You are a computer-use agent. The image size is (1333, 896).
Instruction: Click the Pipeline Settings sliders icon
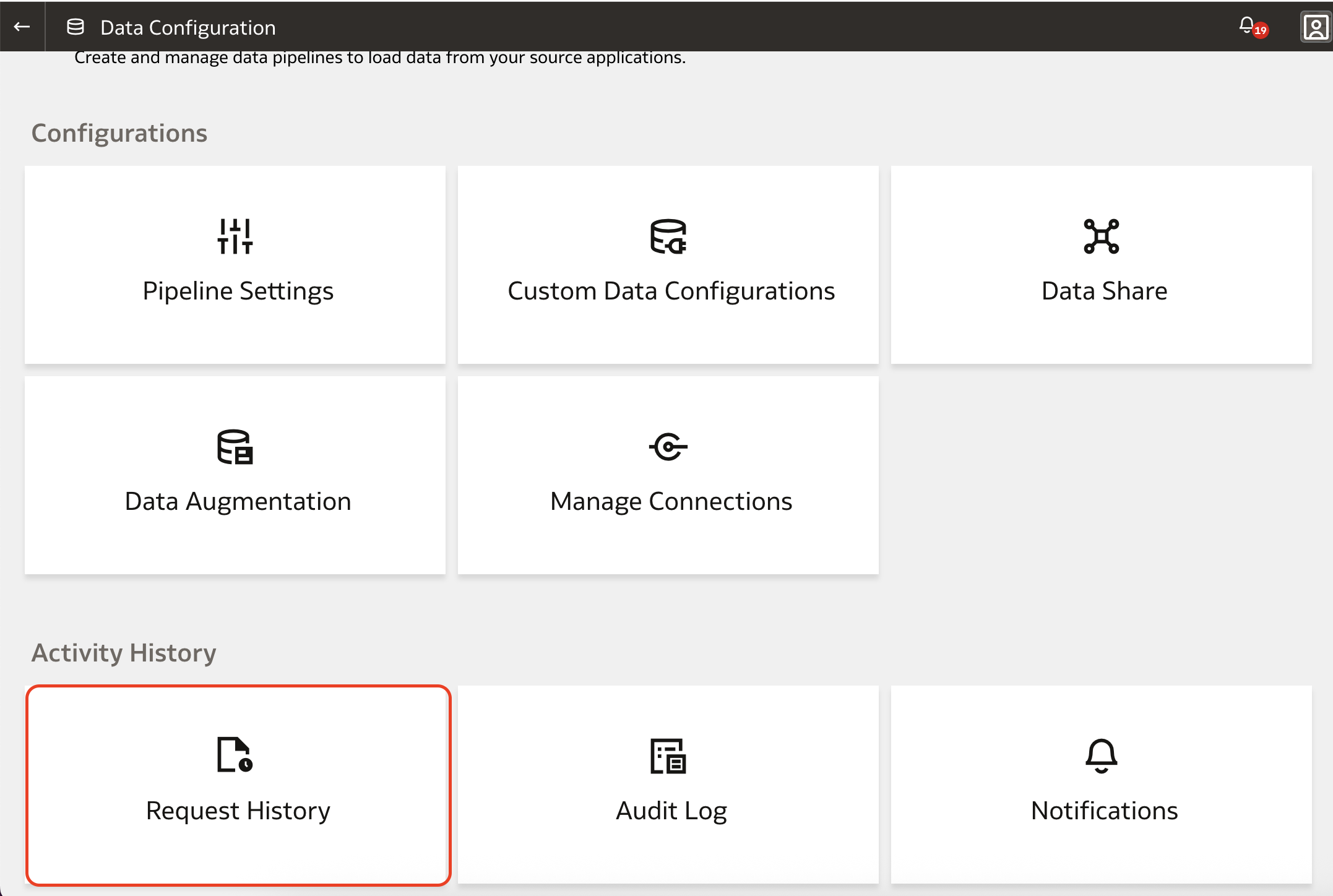point(235,236)
